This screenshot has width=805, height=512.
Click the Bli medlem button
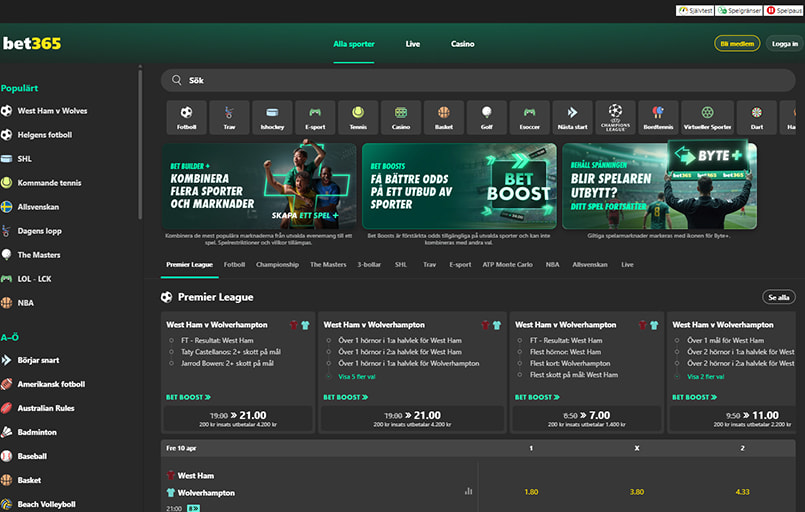tap(737, 44)
